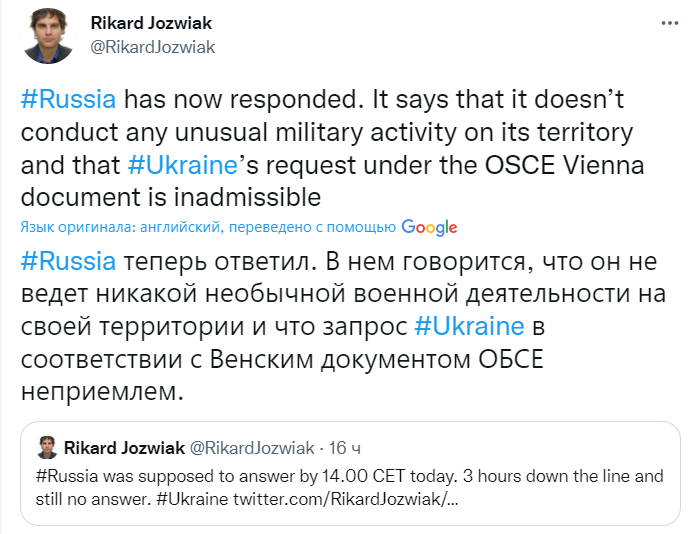692x534 pixels.
Task: Click the English tweet text body
Action: pos(332,148)
